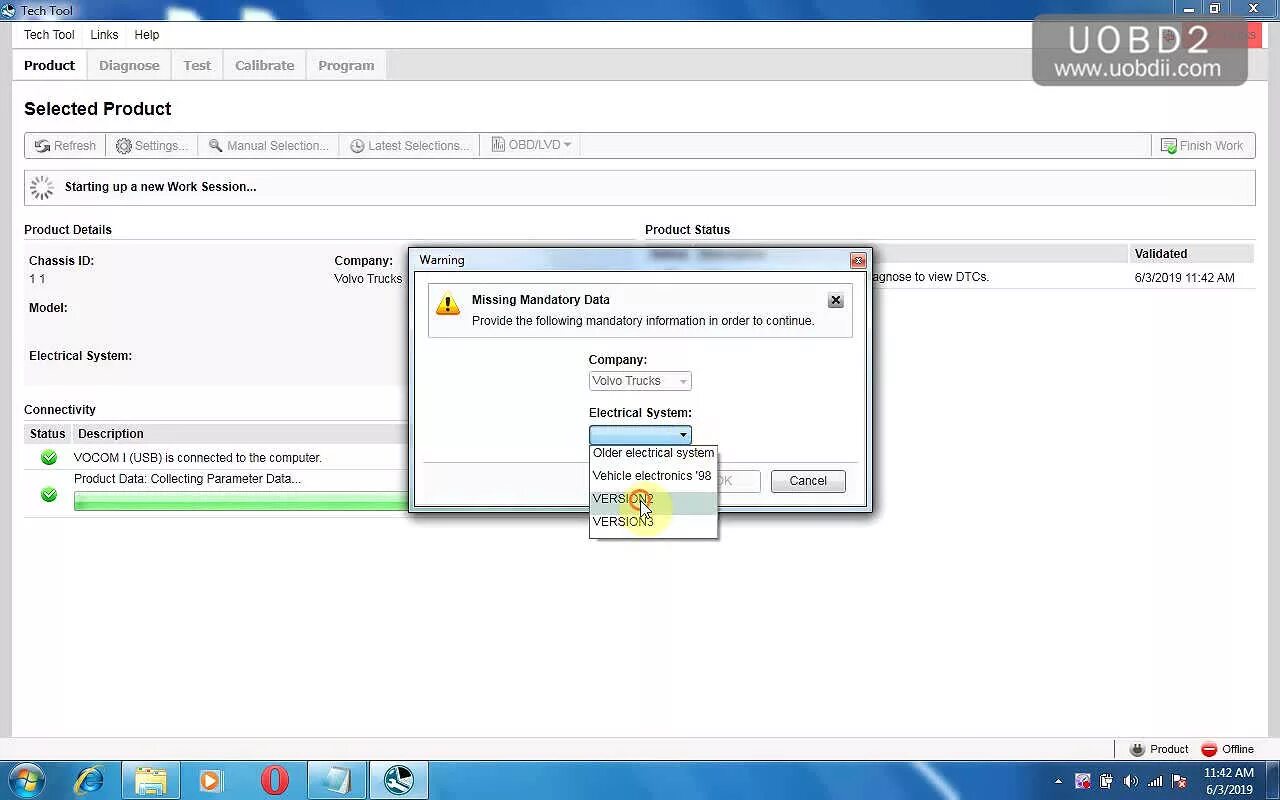Open the notepad taskbar icon

tap(336, 780)
